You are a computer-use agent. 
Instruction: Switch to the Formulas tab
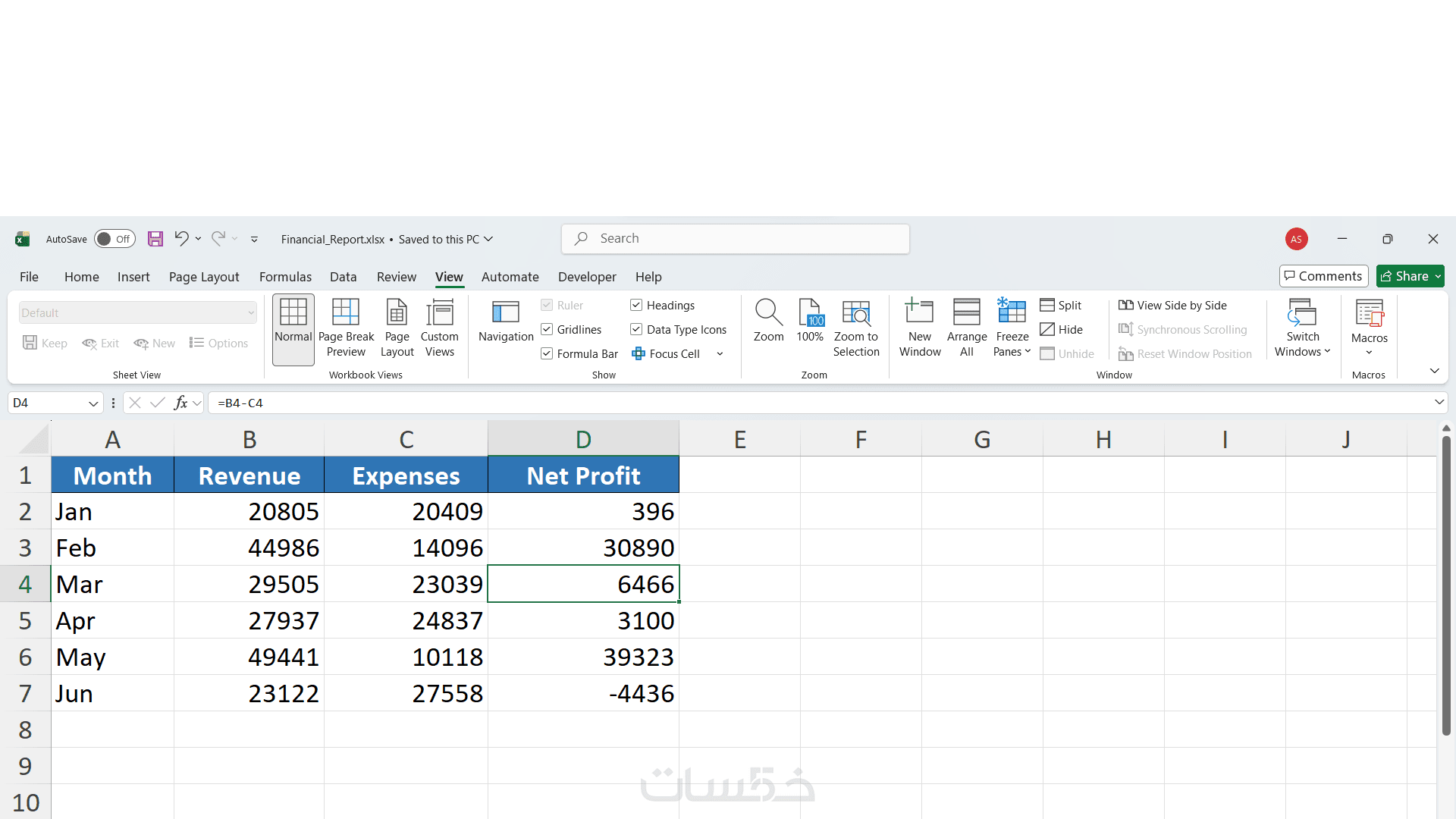(x=285, y=277)
